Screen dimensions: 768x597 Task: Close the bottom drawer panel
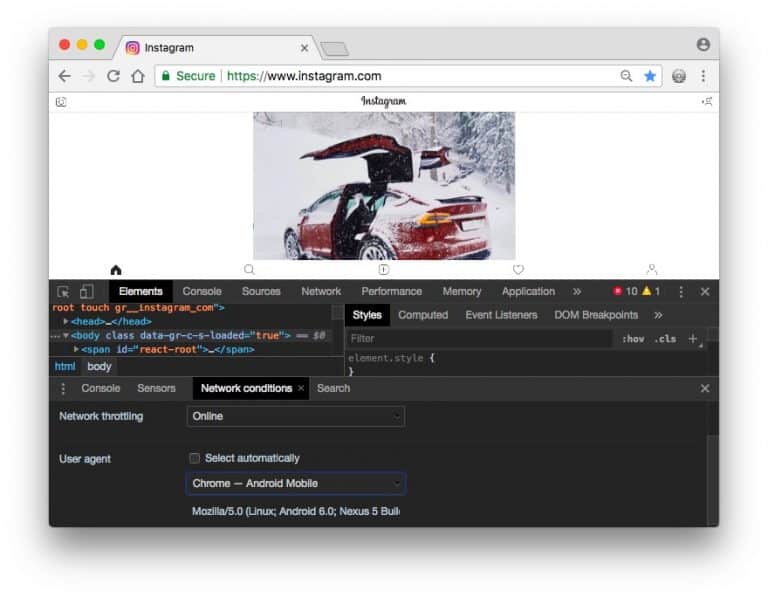(705, 388)
